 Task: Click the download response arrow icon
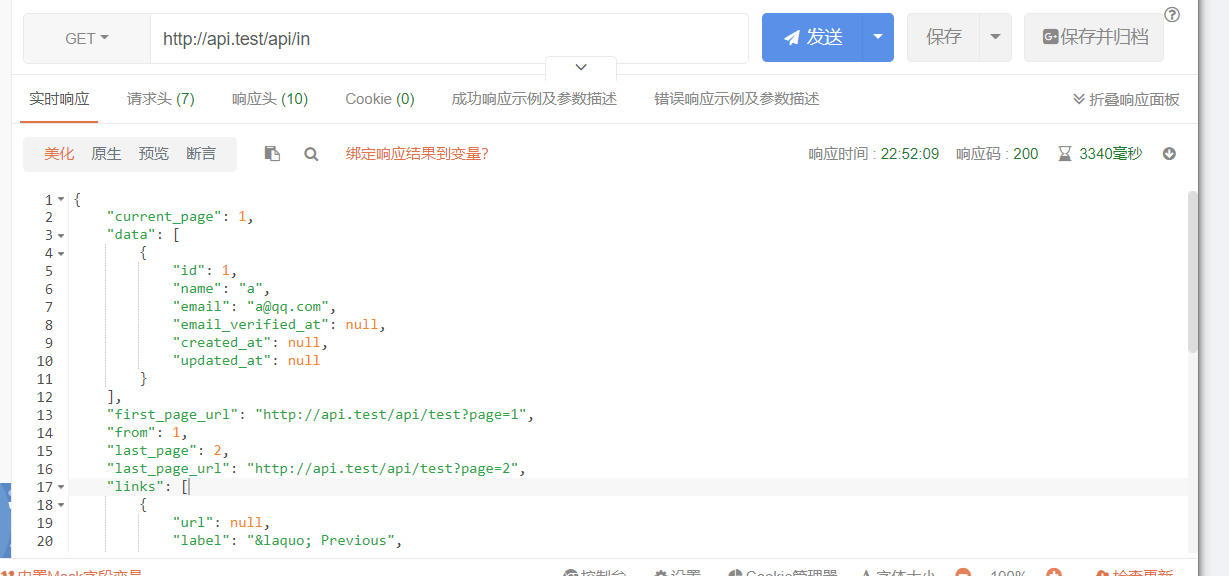point(1169,154)
